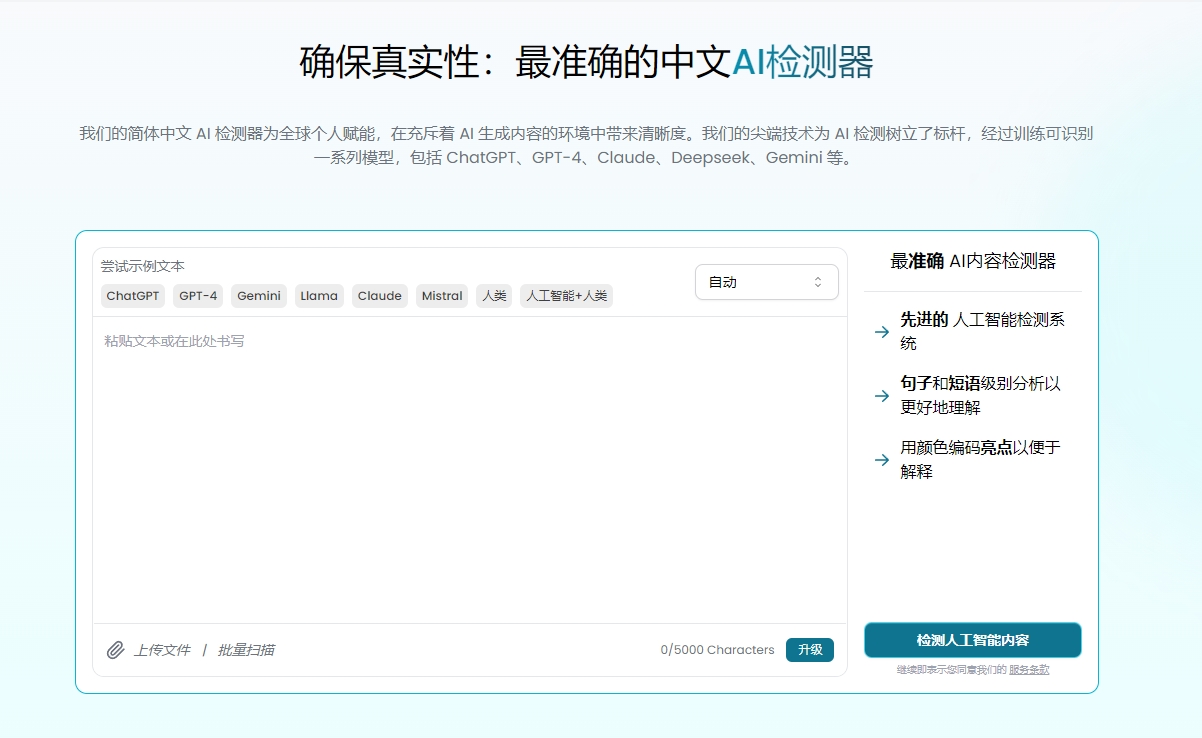This screenshot has width=1202, height=738.
Task: Choose the GPT-4 sample text chip
Action: coord(198,296)
